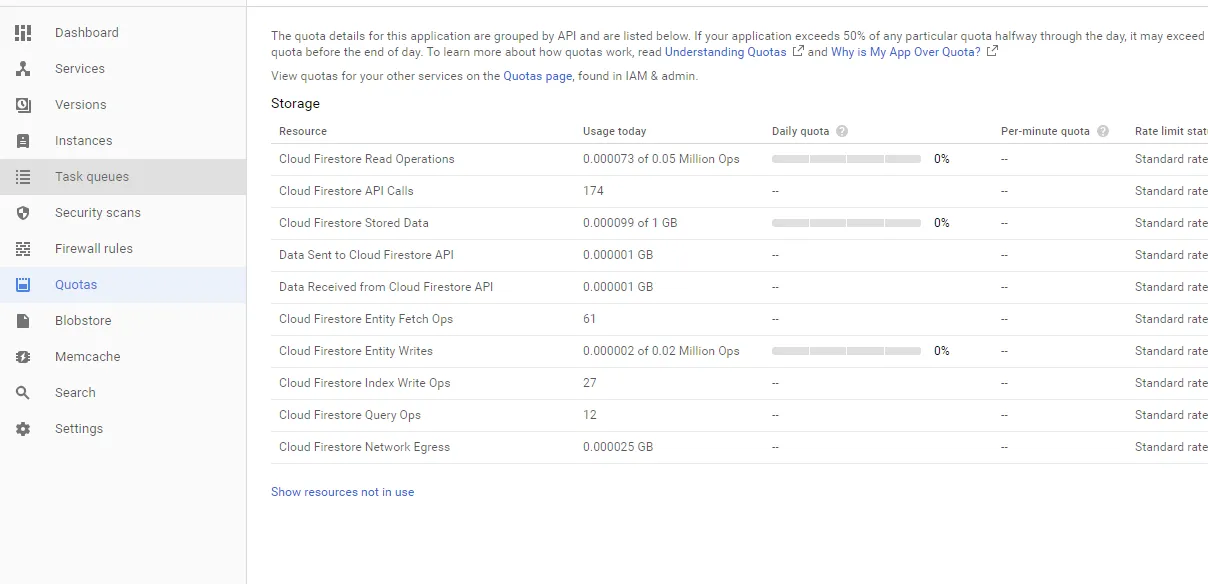The height and width of the screenshot is (584, 1208).
Task: Select Search in the left navigation
Action: [75, 393]
